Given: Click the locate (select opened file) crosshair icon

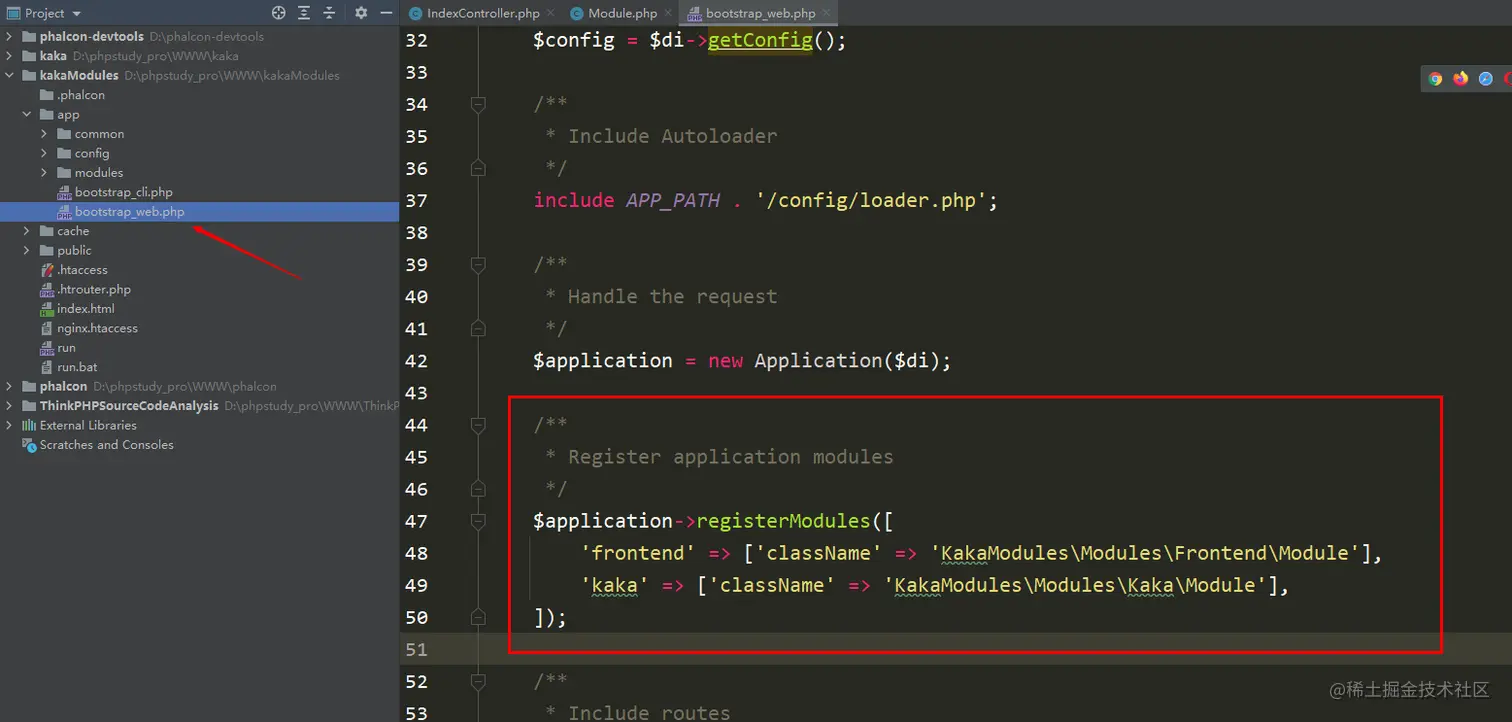Looking at the screenshot, I should click(x=279, y=13).
